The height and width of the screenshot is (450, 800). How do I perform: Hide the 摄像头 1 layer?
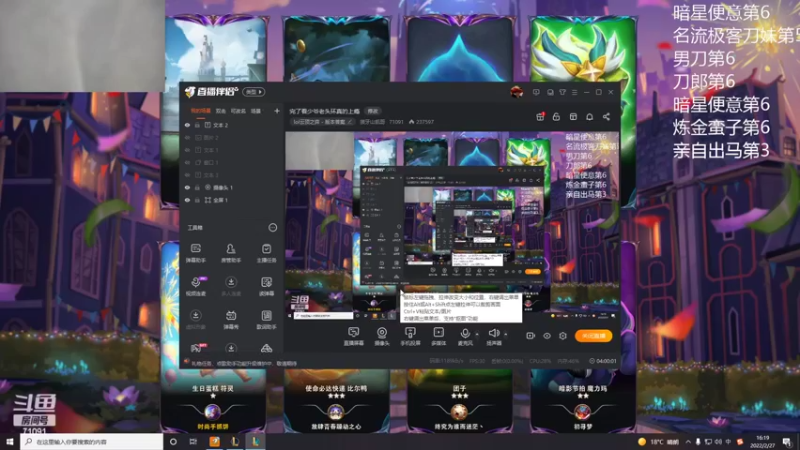[x=187, y=188]
